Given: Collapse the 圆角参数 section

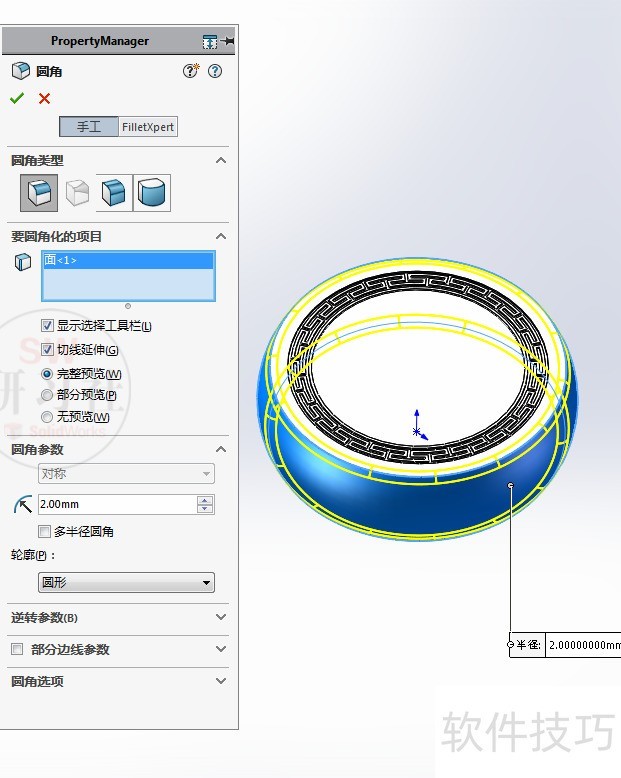Looking at the screenshot, I should point(221,450).
